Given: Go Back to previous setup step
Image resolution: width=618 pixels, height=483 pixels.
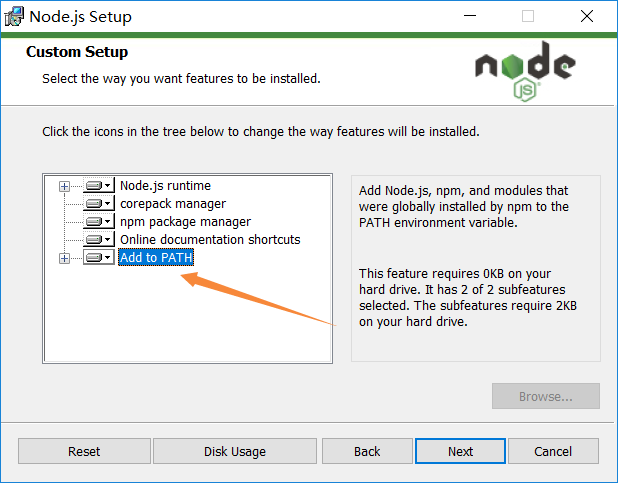Looking at the screenshot, I should (367, 451).
